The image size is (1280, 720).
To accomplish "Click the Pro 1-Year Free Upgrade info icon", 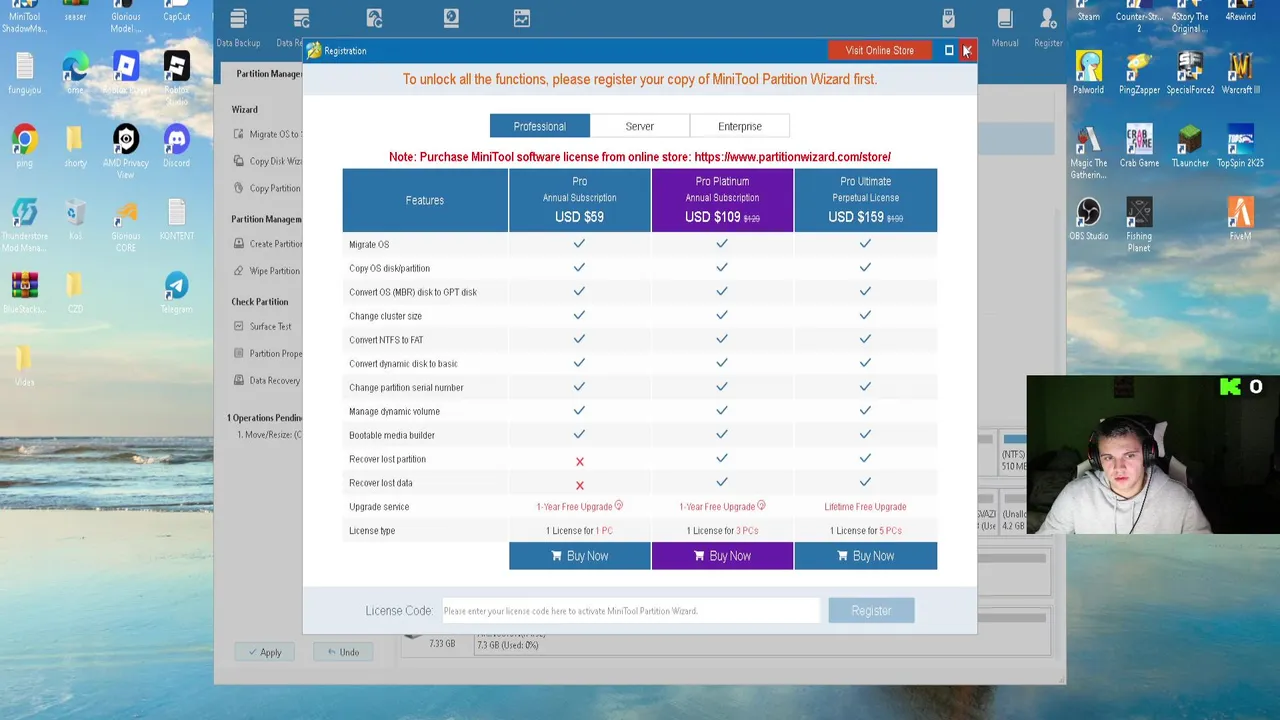I will coord(618,506).
